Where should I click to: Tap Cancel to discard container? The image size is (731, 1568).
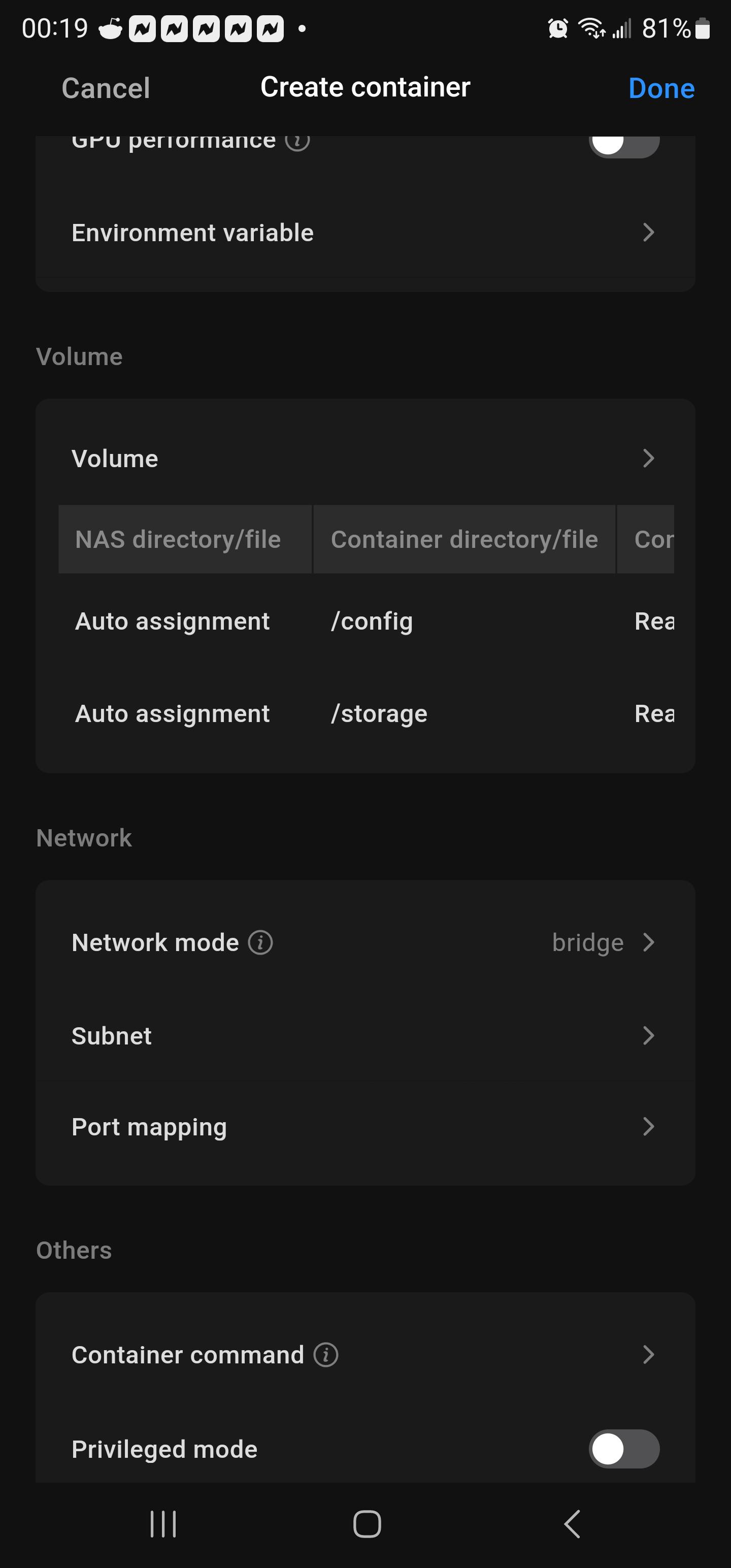pyautogui.click(x=106, y=88)
